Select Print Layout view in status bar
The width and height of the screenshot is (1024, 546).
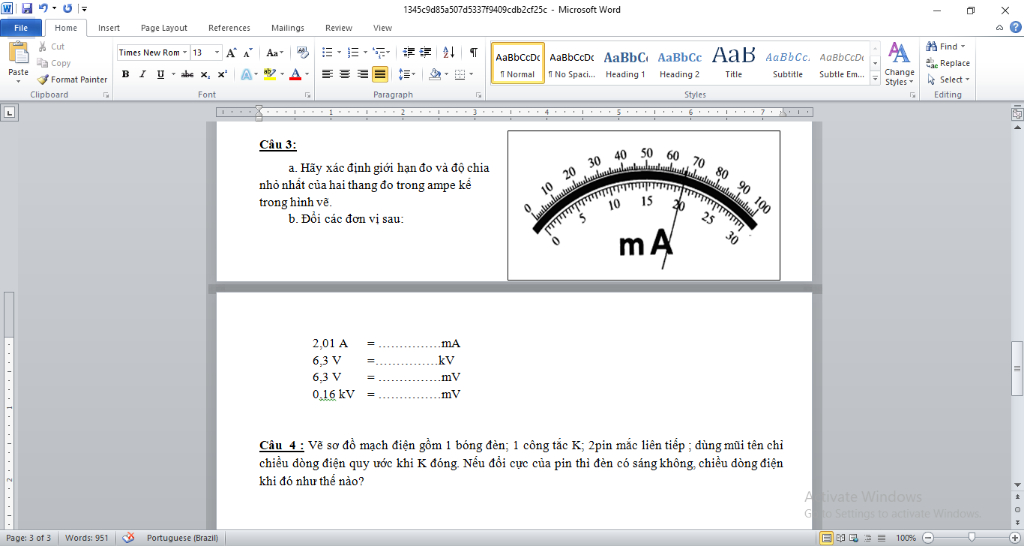coord(827,538)
